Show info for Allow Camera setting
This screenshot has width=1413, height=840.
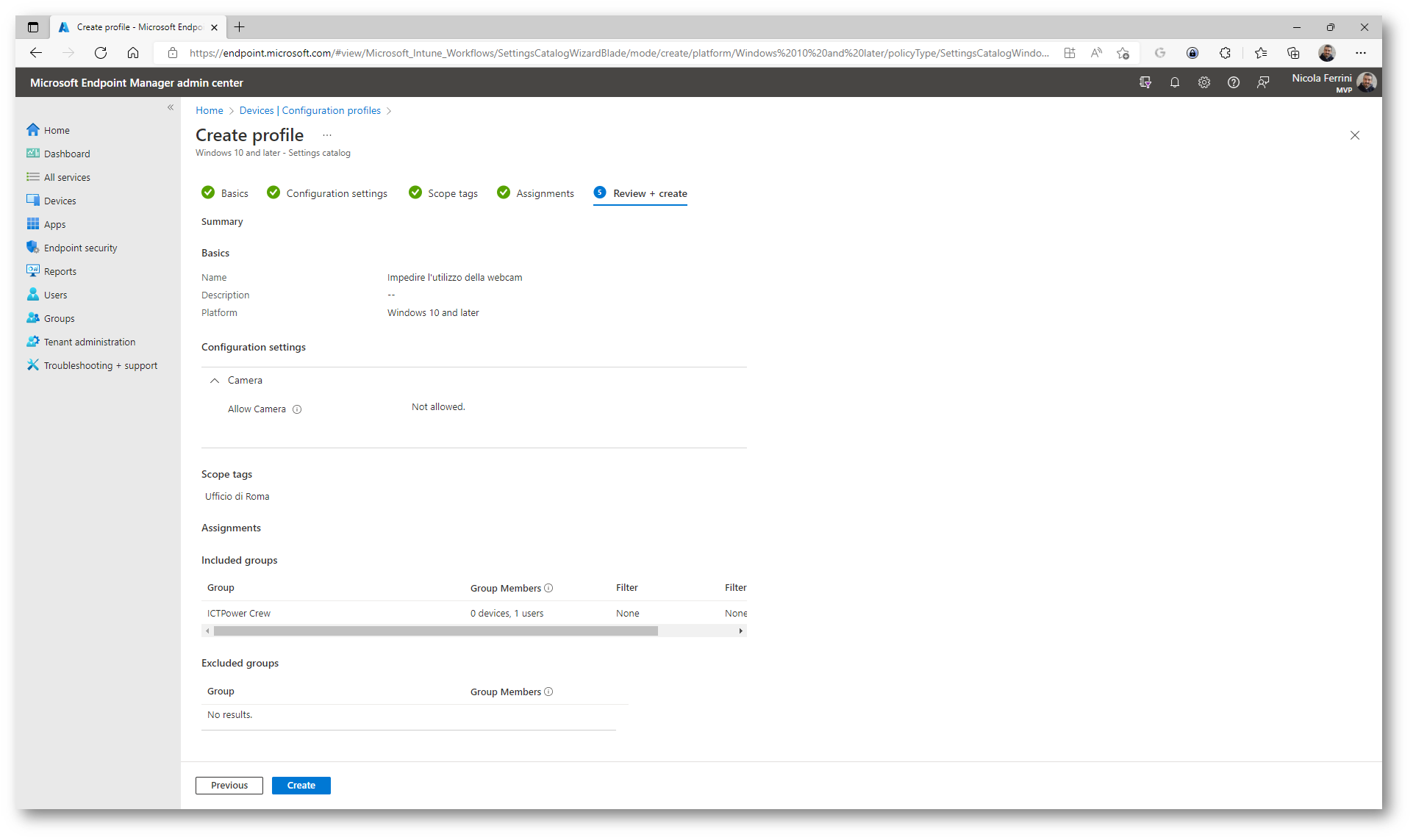click(297, 409)
